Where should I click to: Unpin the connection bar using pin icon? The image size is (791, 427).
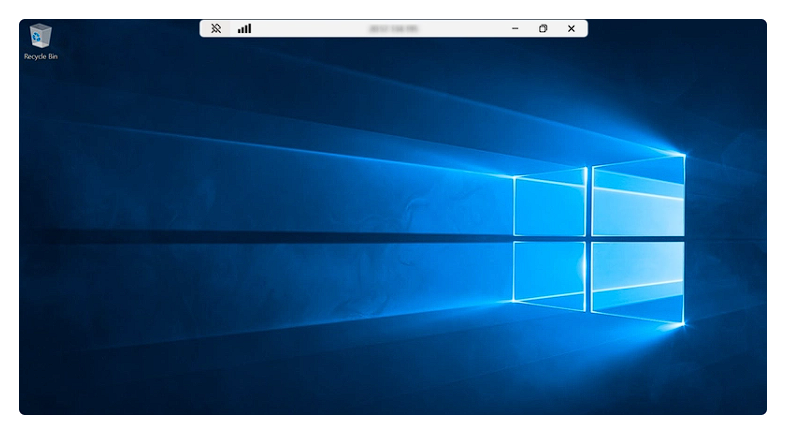click(x=215, y=29)
